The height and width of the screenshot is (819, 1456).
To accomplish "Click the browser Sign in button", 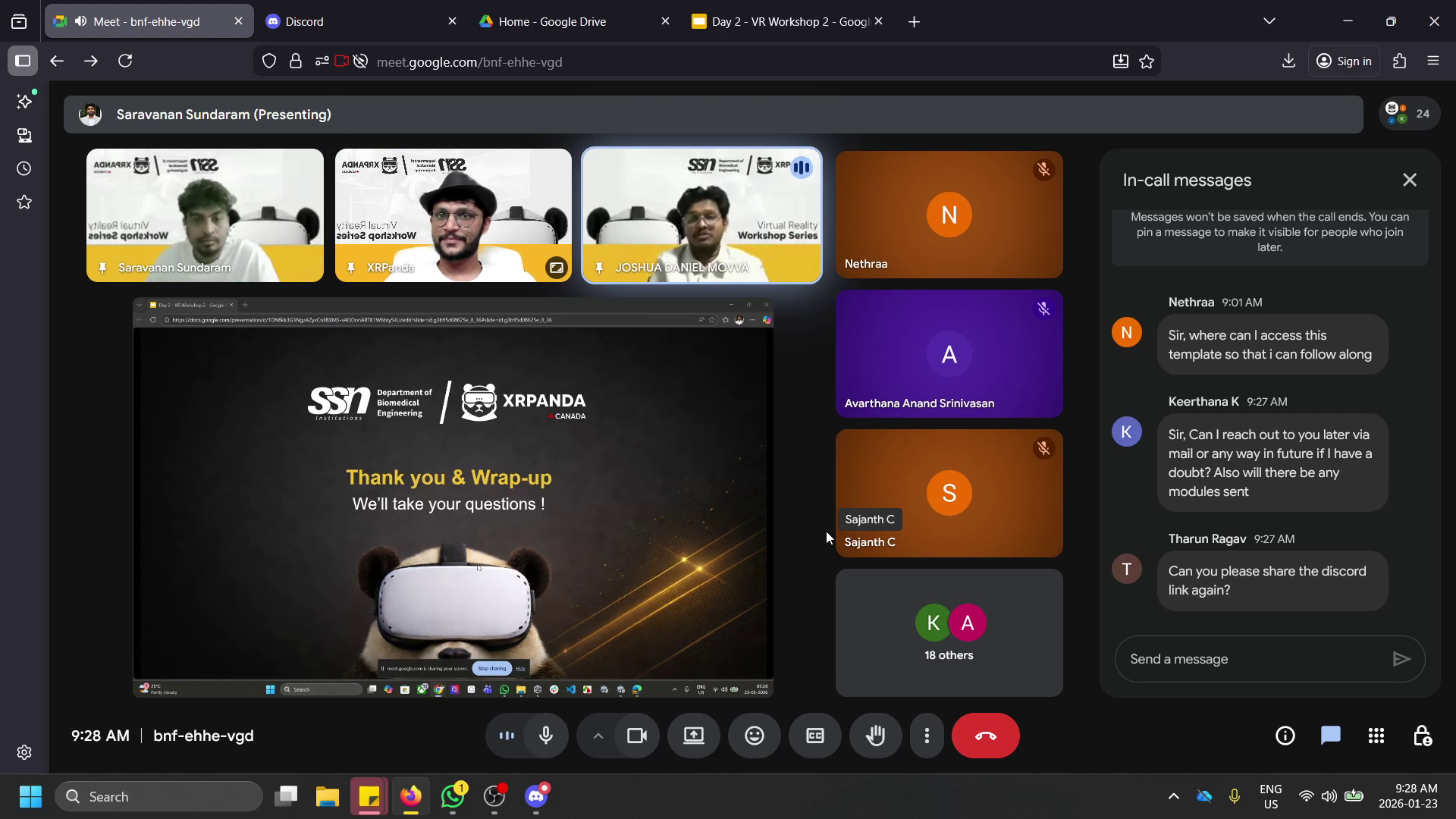I will click(1344, 61).
